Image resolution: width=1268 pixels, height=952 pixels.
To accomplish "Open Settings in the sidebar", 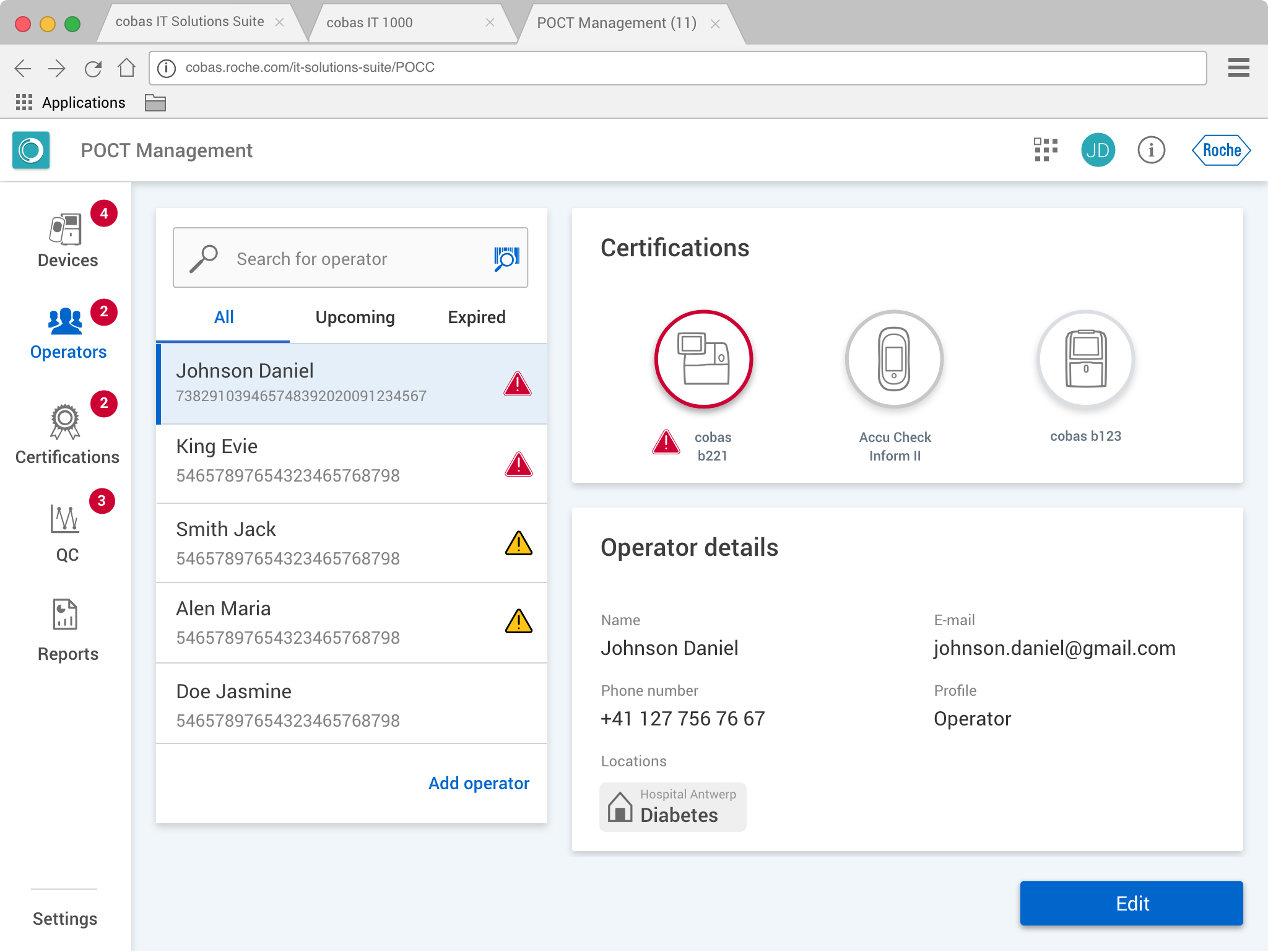I will tap(65, 919).
